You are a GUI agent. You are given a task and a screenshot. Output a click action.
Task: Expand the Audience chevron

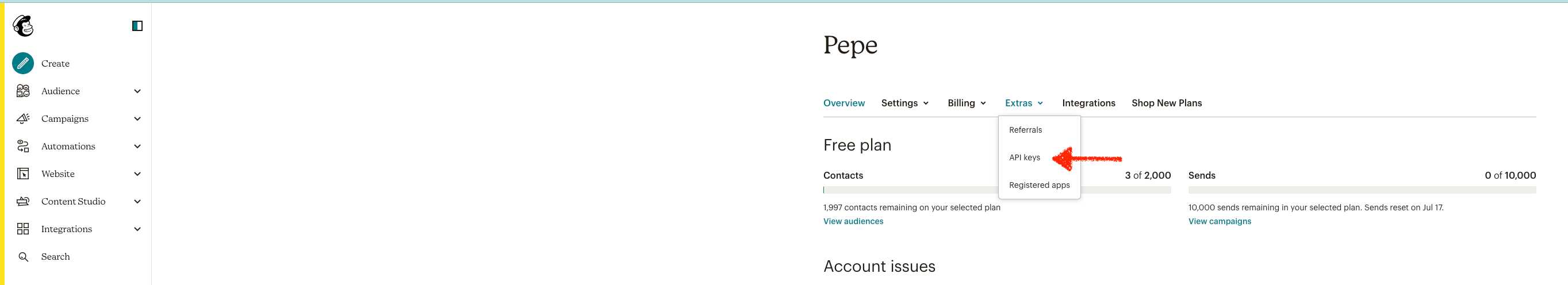137,91
